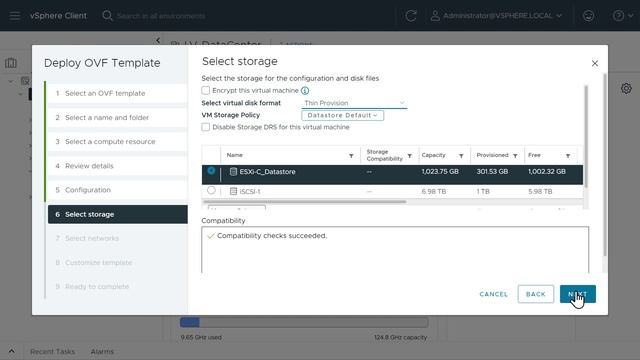Click the search in all environments field
This screenshot has width=640, height=360.
161,16
